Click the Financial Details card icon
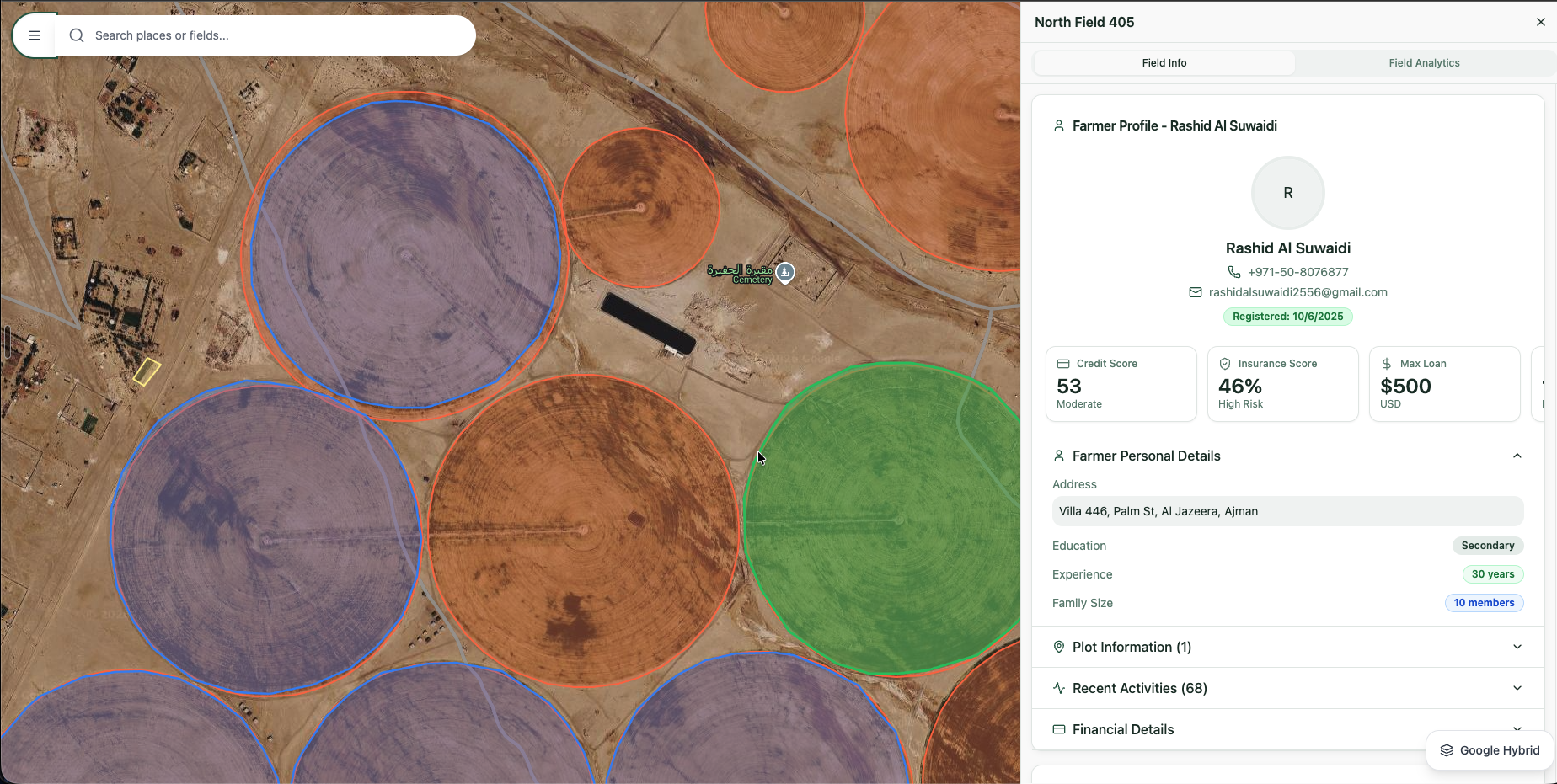The height and width of the screenshot is (784, 1557). (x=1059, y=729)
